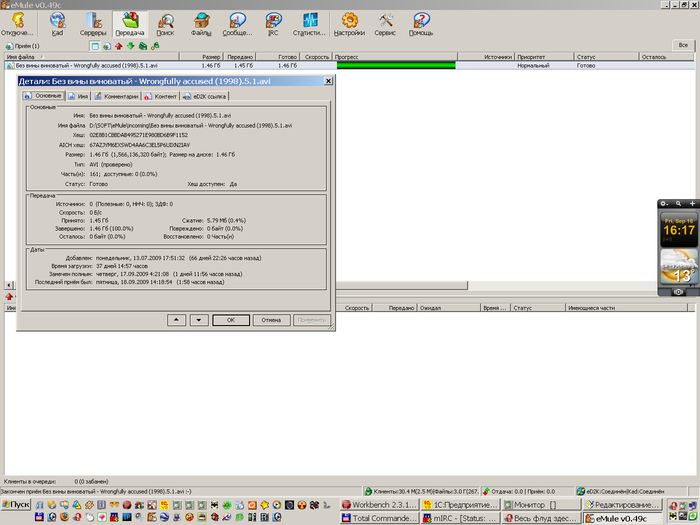700x525 pixels.
Task: Click the Kad network toolbar icon
Action: [x=56, y=24]
